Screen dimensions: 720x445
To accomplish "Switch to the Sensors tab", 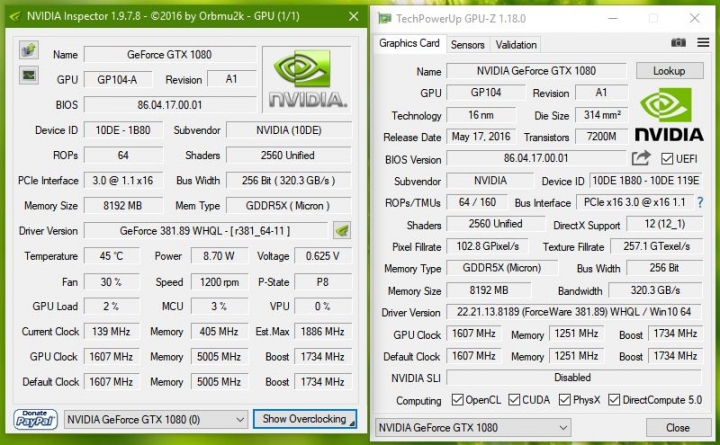I will tap(467, 45).
